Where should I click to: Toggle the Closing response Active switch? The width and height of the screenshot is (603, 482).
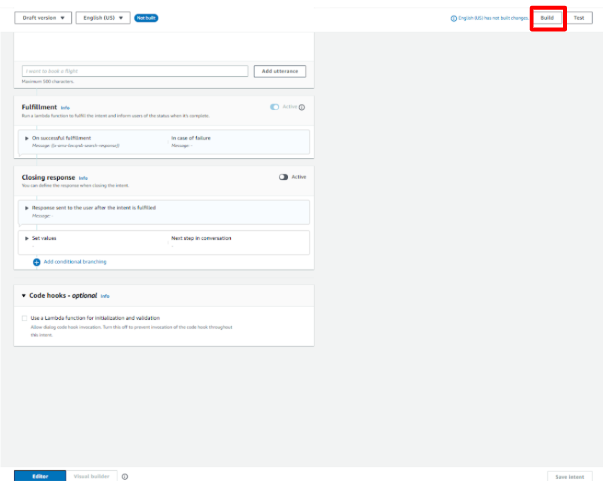pyautogui.click(x=283, y=177)
